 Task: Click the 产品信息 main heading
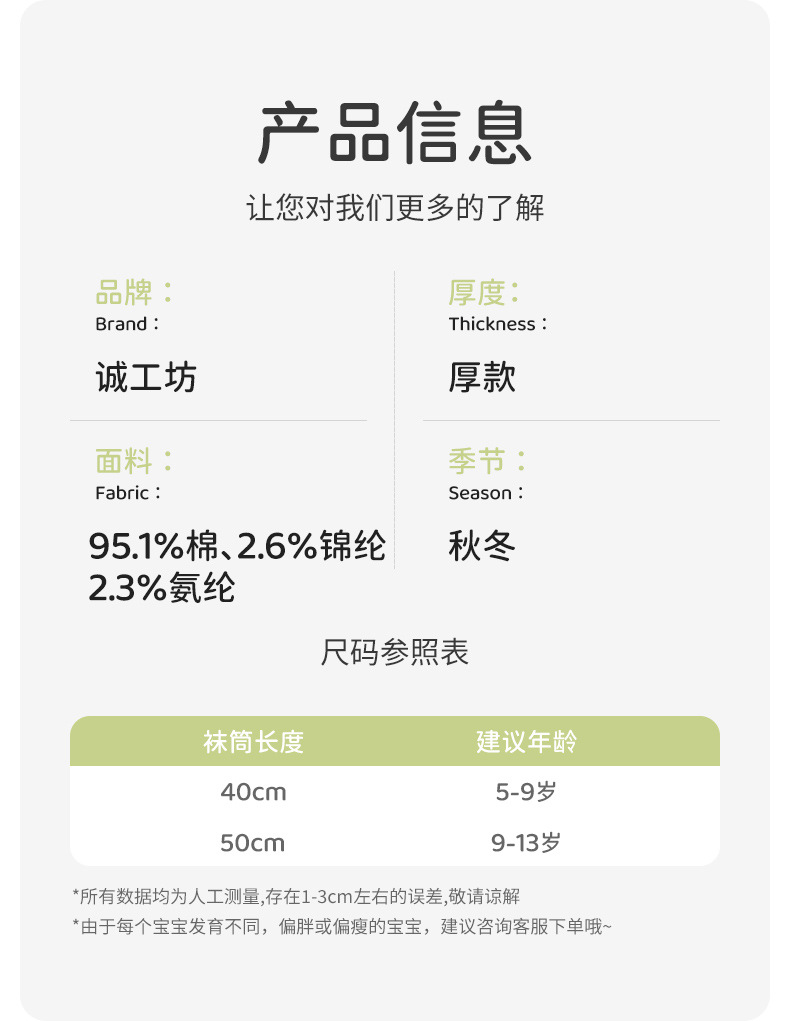pos(395,135)
